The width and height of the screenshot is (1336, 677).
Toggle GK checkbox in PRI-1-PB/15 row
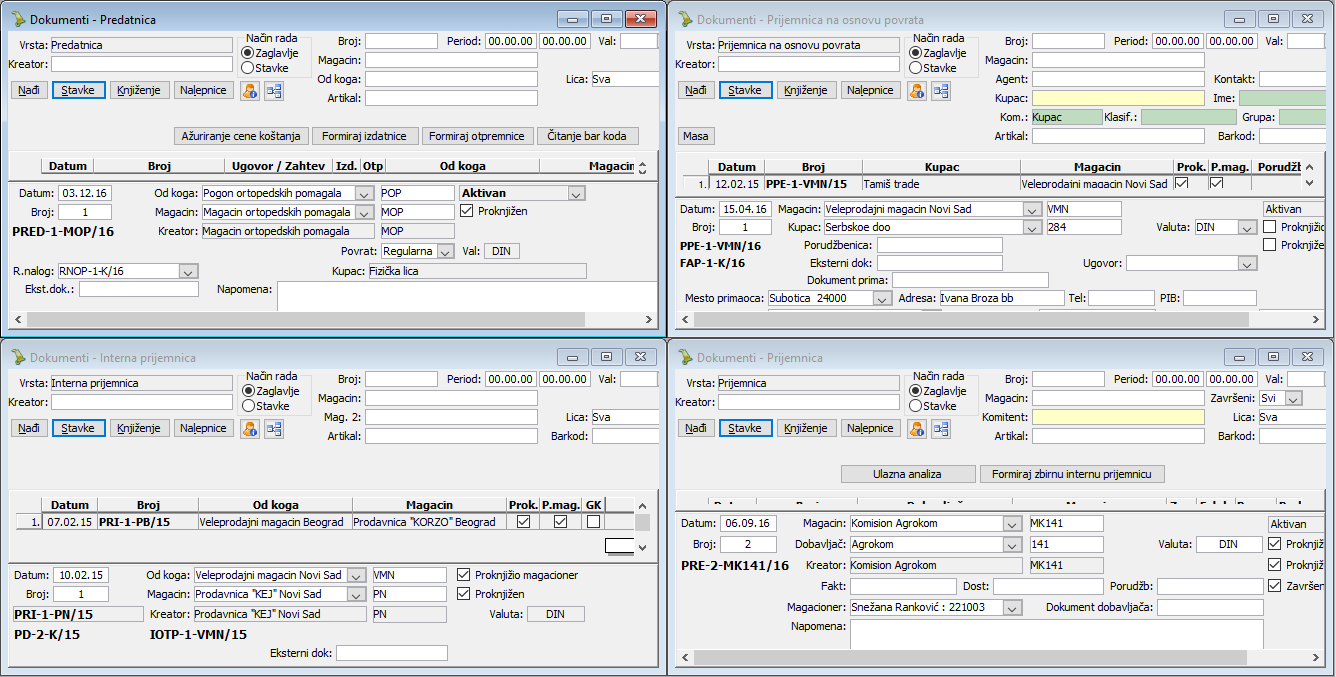click(594, 522)
